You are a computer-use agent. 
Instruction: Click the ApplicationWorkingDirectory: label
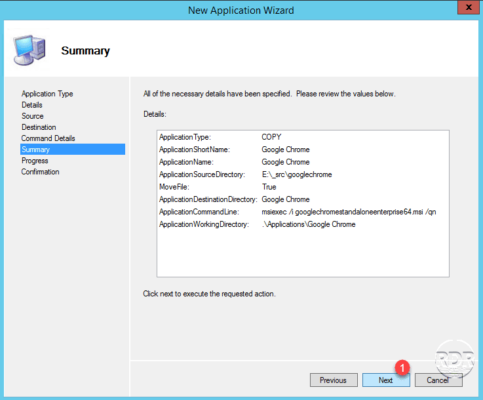click(x=204, y=224)
